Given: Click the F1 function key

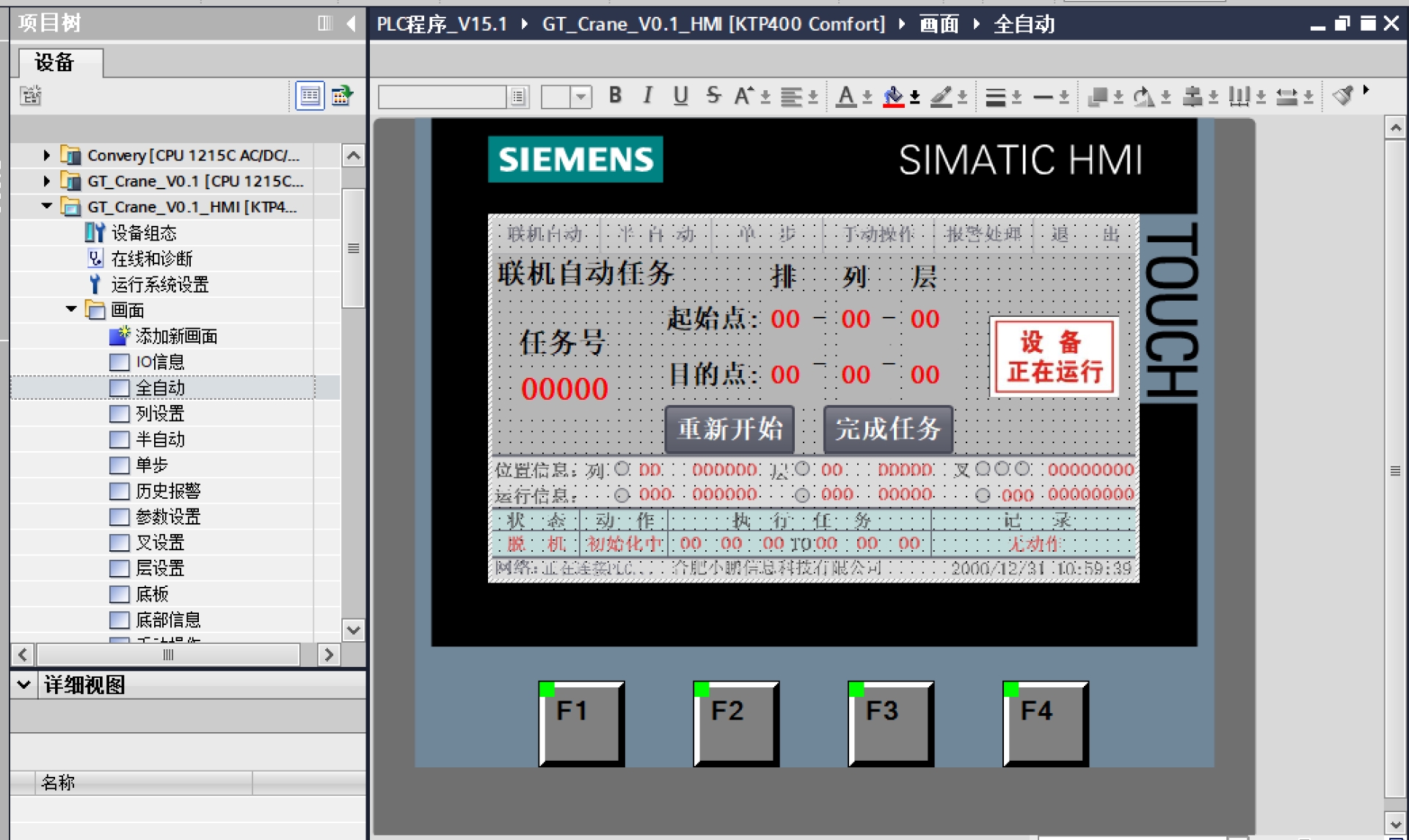Looking at the screenshot, I should [581, 723].
